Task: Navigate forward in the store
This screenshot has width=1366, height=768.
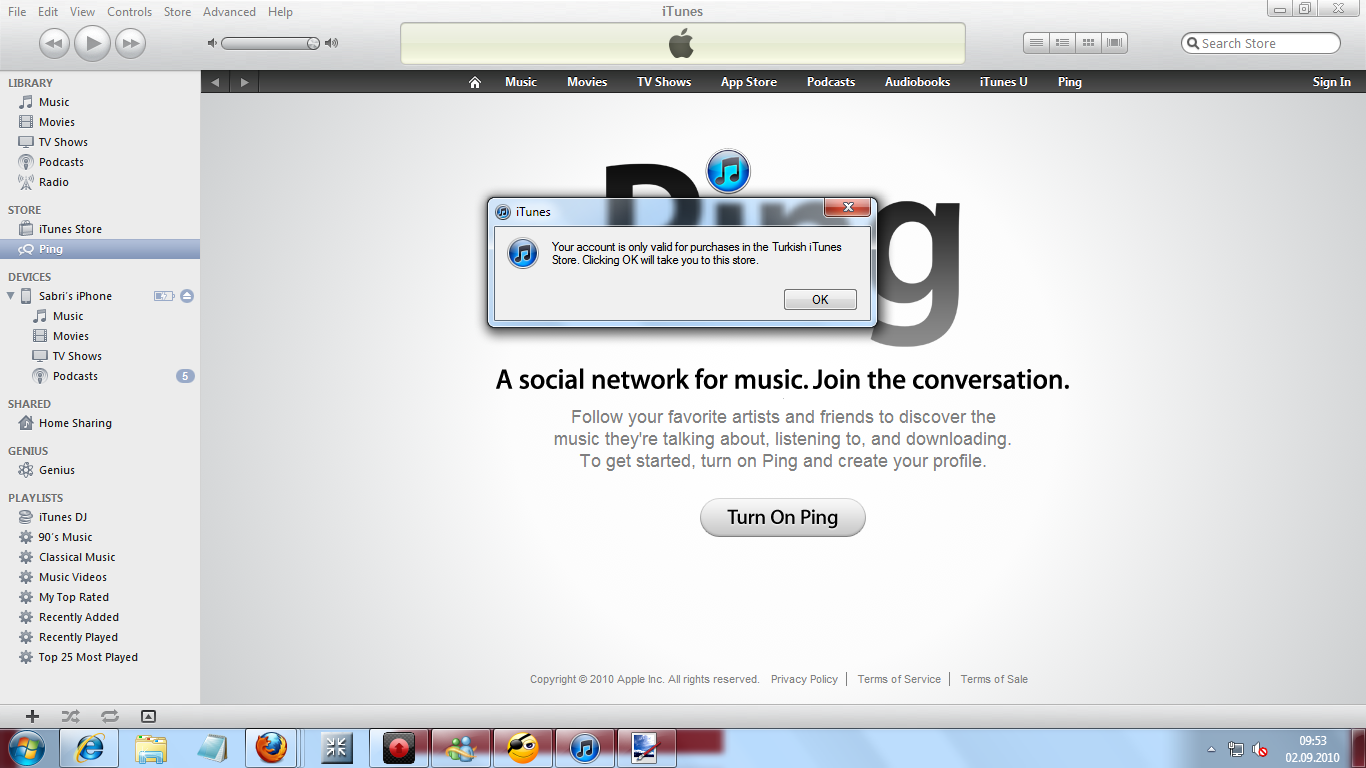Action: (244, 82)
